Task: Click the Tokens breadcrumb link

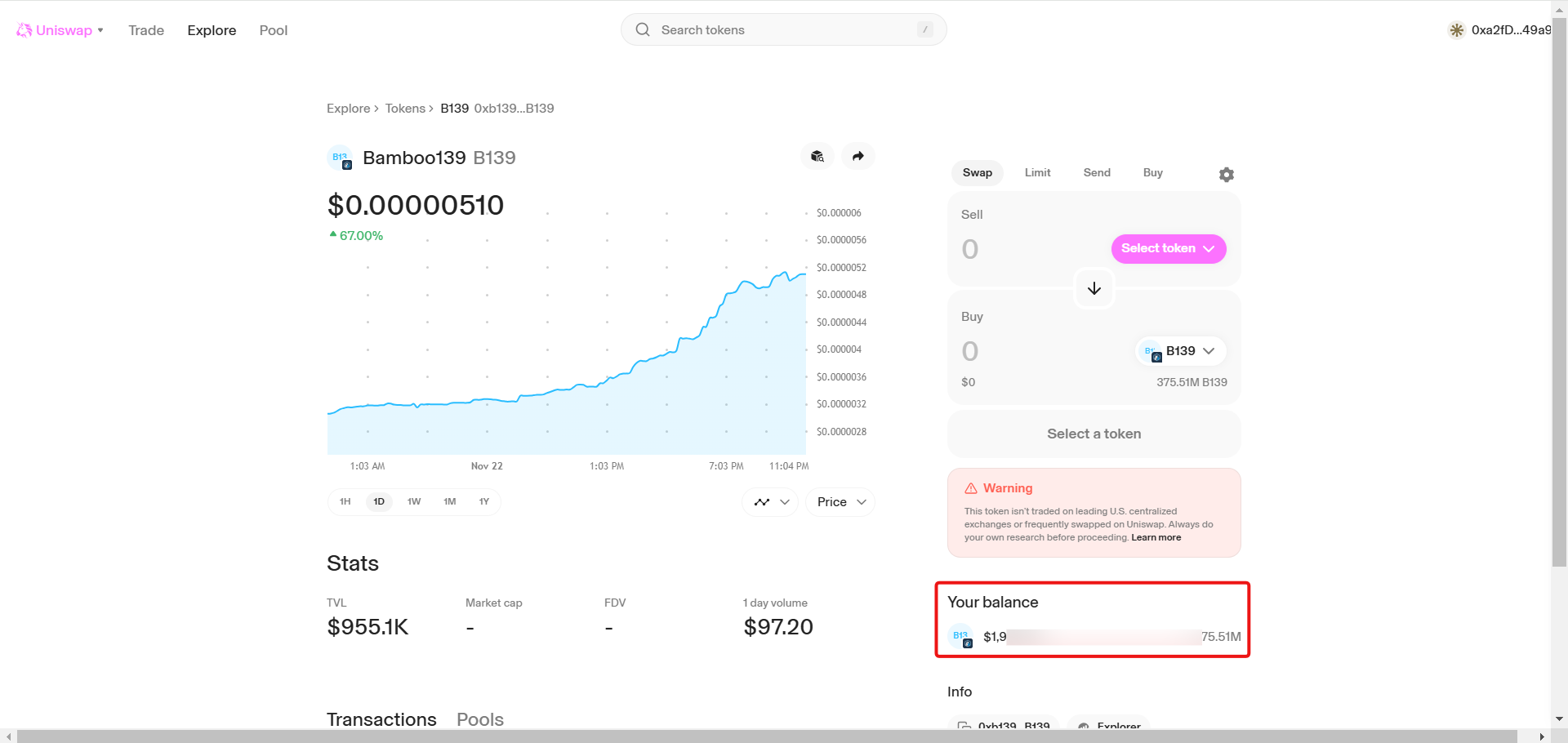Action: pyautogui.click(x=405, y=109)
